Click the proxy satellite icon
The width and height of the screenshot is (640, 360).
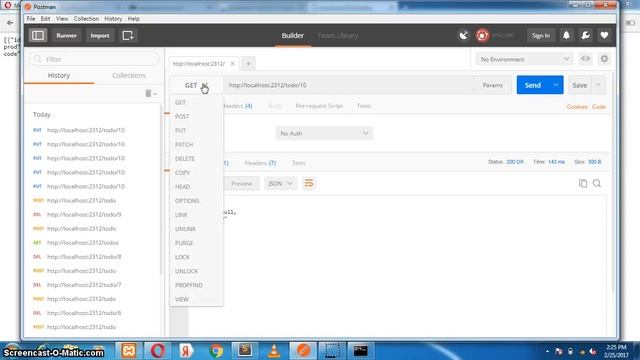[464, 36]
